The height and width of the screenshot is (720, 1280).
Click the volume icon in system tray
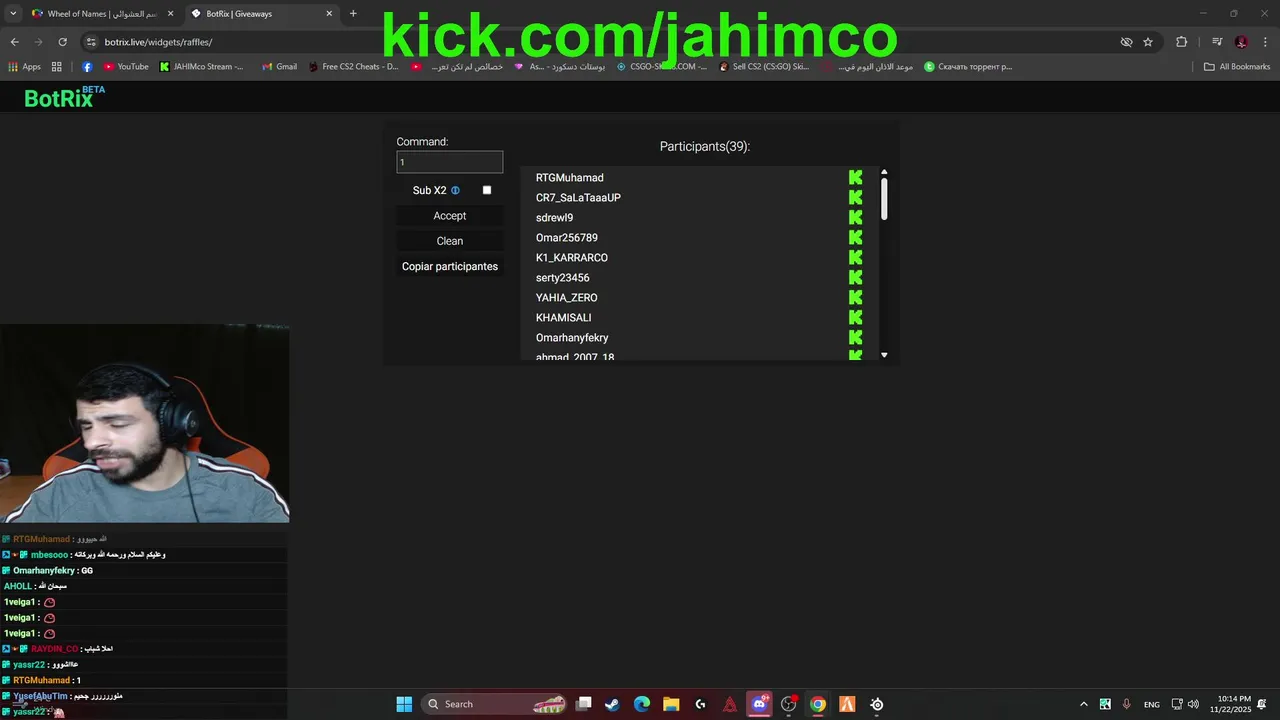tap(1193, 704)
